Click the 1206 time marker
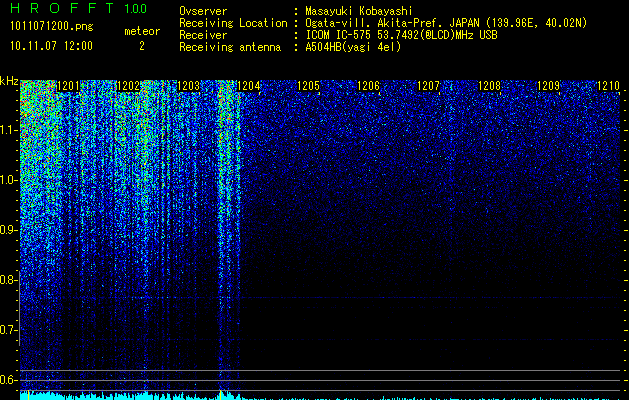The width and height of the screenshot is (629, 400). click(368, 86)
